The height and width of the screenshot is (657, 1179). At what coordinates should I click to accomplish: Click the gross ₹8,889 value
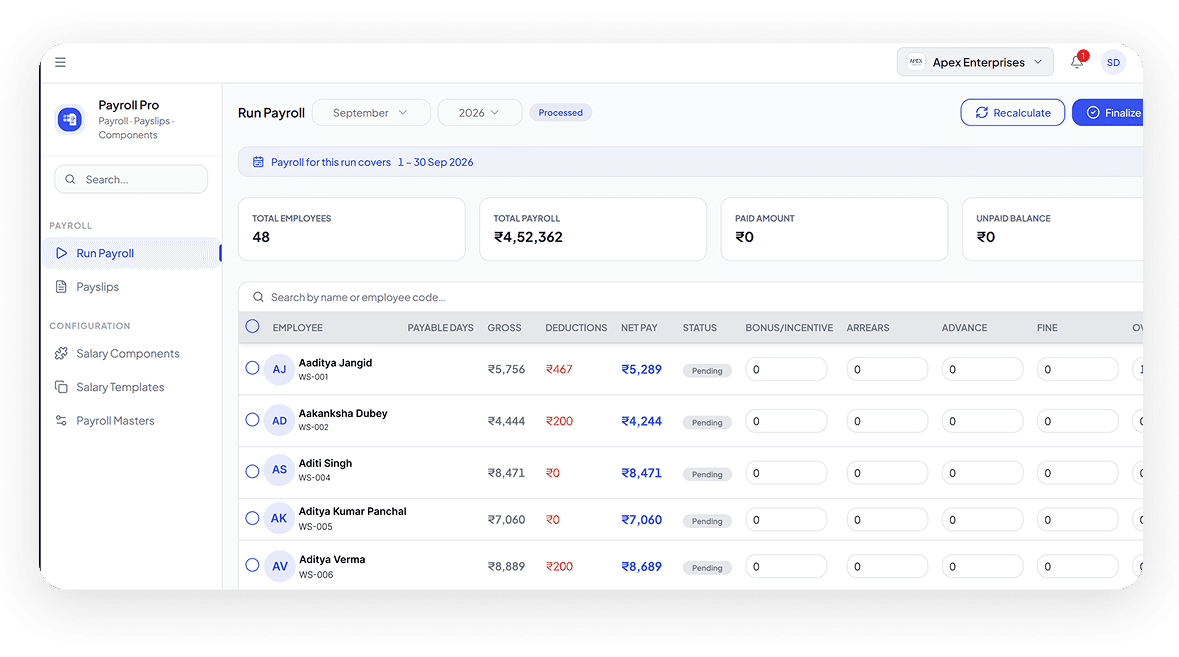(506, 566)
